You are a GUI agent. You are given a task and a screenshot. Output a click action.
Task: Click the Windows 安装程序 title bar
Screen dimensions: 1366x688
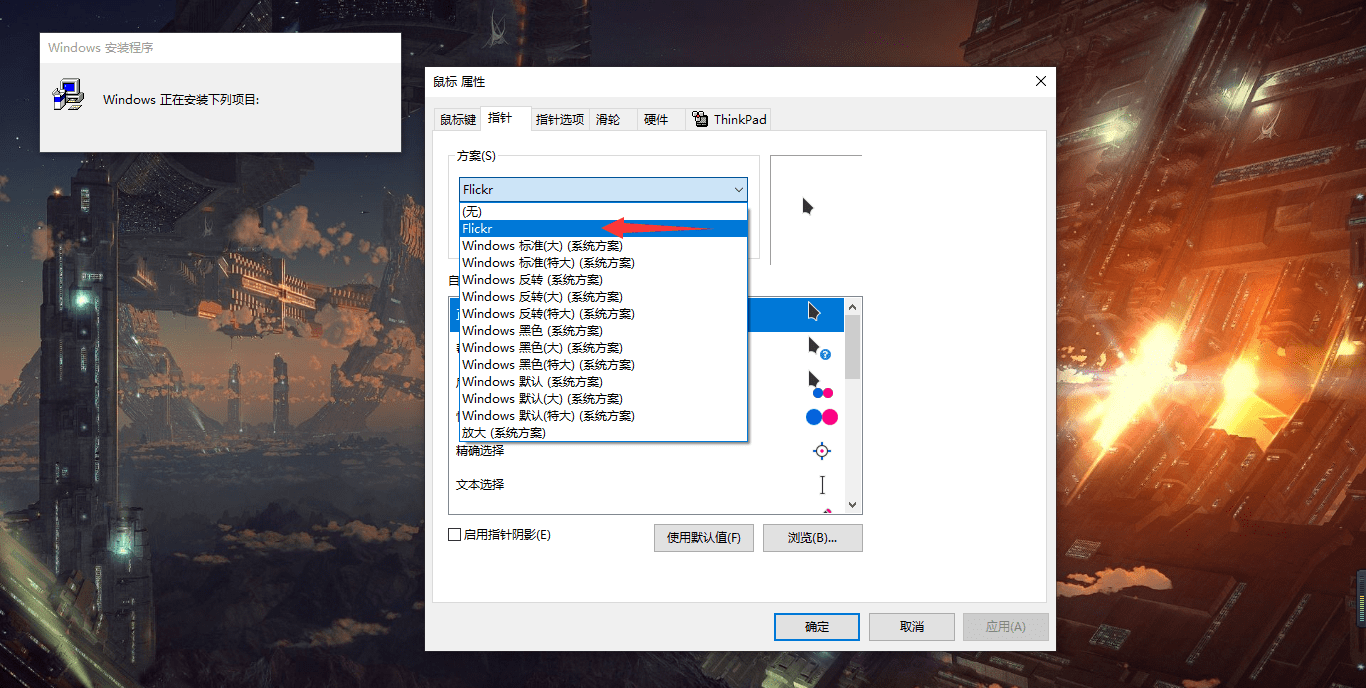220,47
